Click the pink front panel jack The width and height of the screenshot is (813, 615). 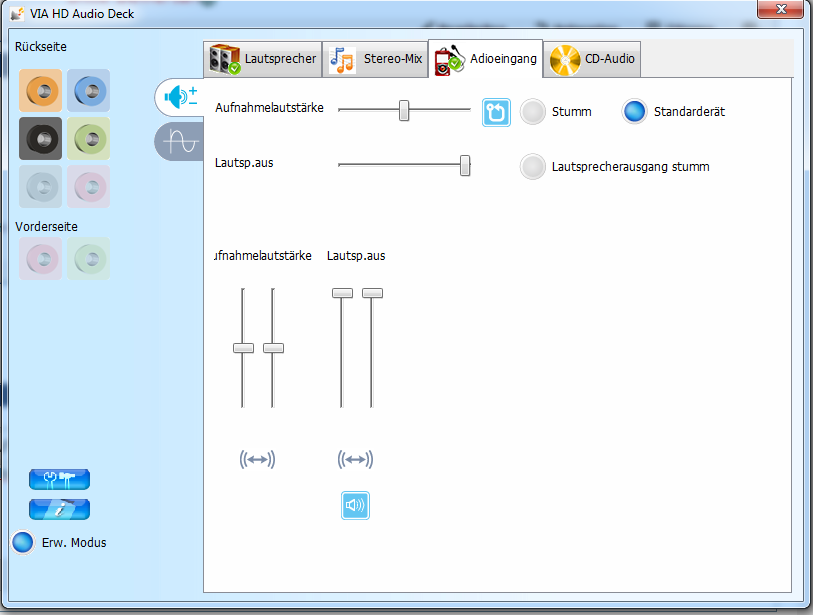coord(40,259)
